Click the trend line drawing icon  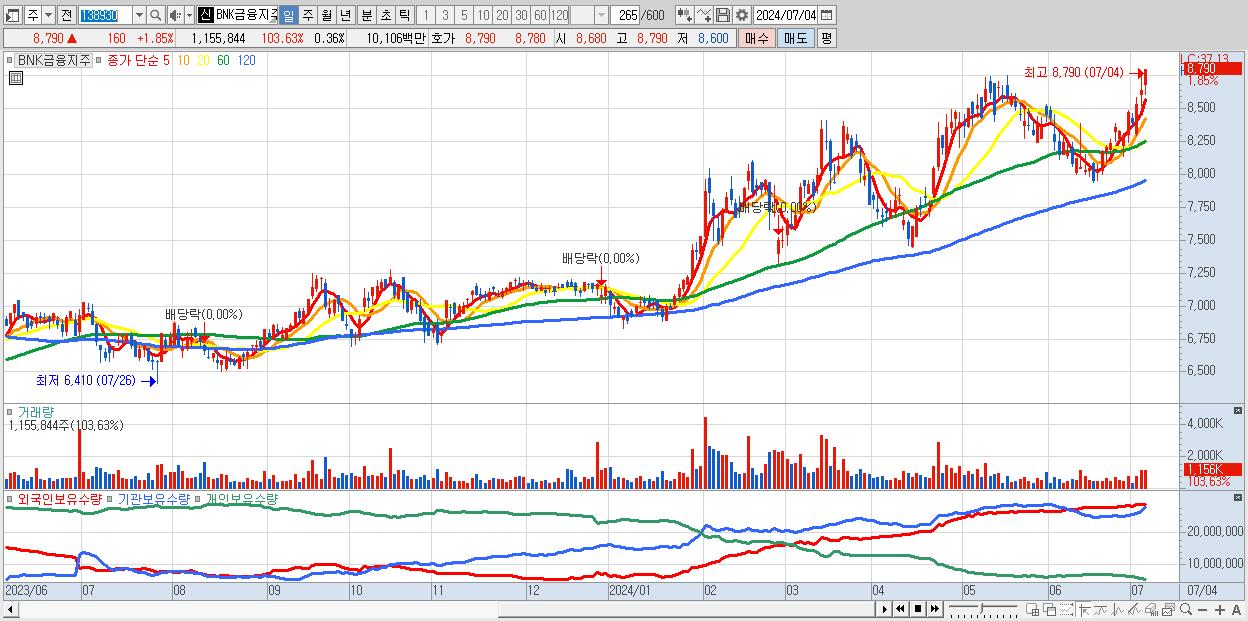1101,609
